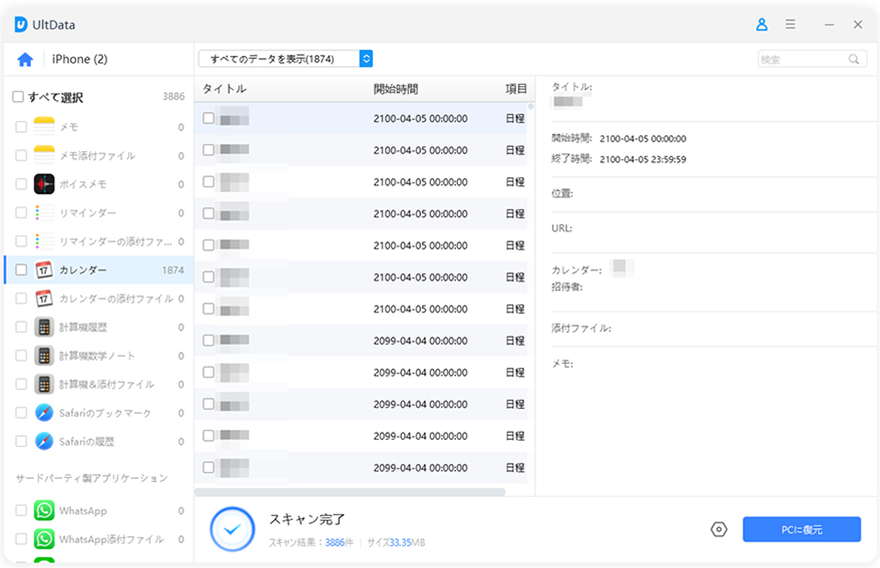880x568 pixels.
Task: Check the first 2099-04-04 event checkbox
Action: click(208, 341)
